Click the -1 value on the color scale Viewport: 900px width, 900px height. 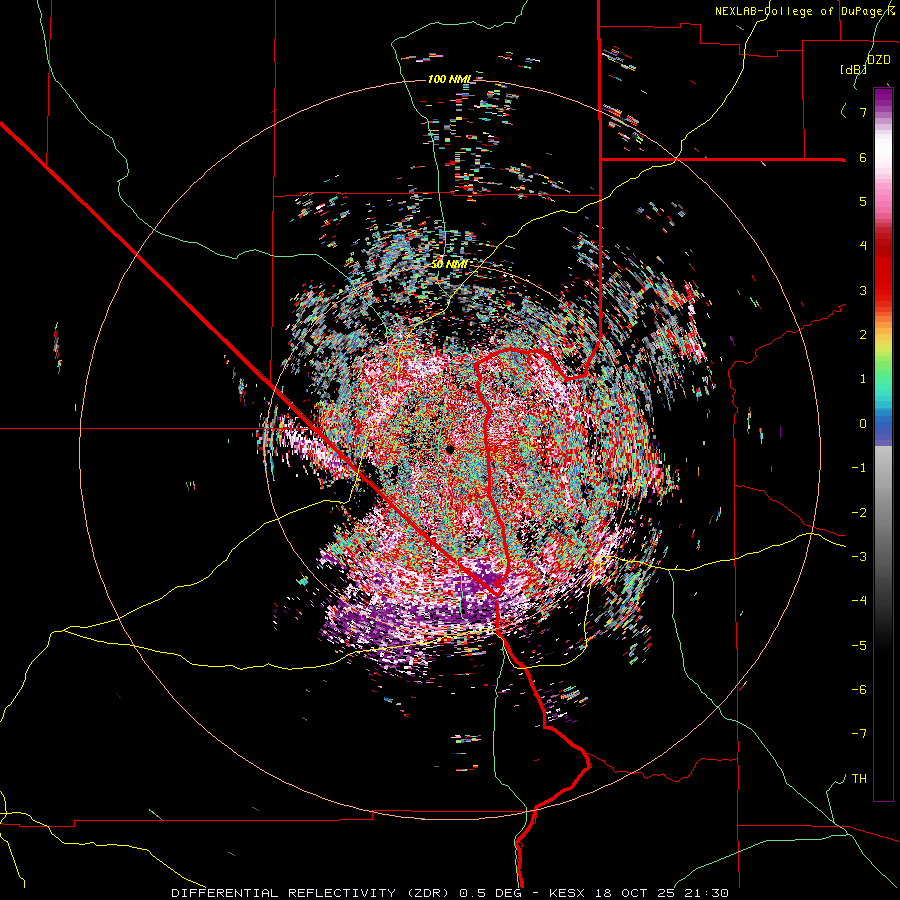859,468
